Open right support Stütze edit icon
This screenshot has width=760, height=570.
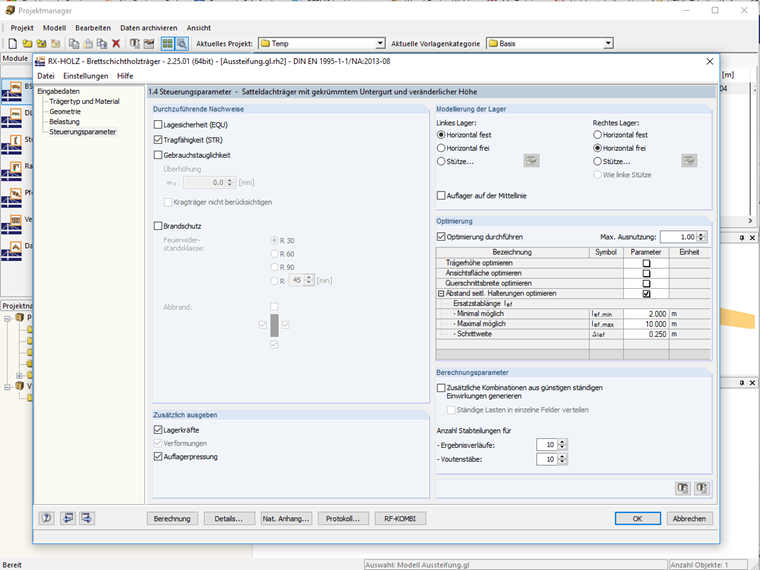(689, 161)
